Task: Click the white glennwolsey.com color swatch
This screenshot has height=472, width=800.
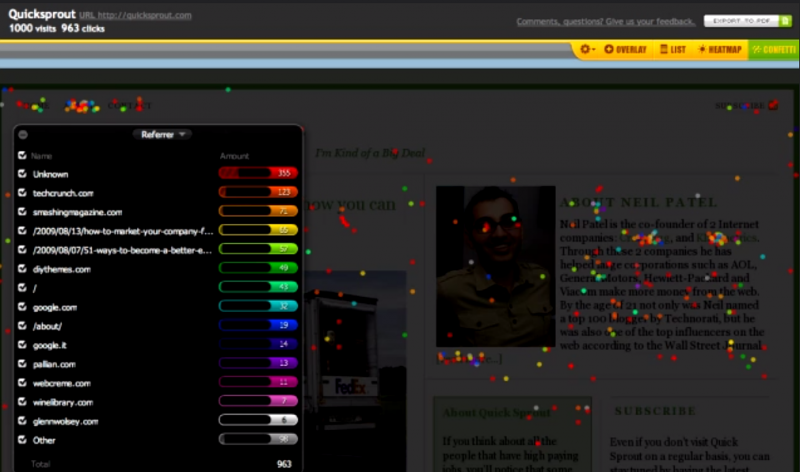Action: pos(258,420)
